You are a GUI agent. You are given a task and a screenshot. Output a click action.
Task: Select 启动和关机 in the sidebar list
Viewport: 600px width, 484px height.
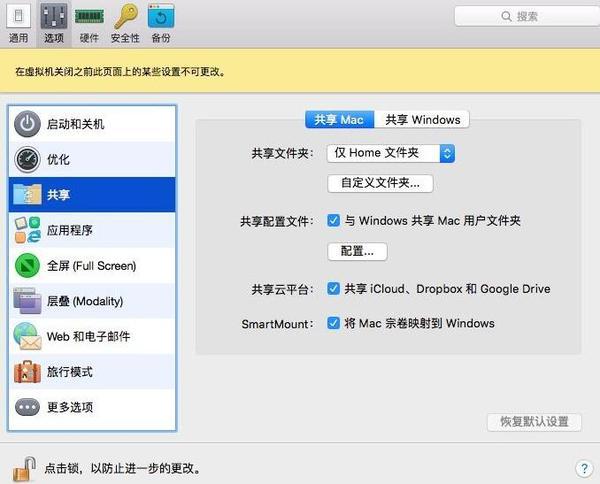92,124
